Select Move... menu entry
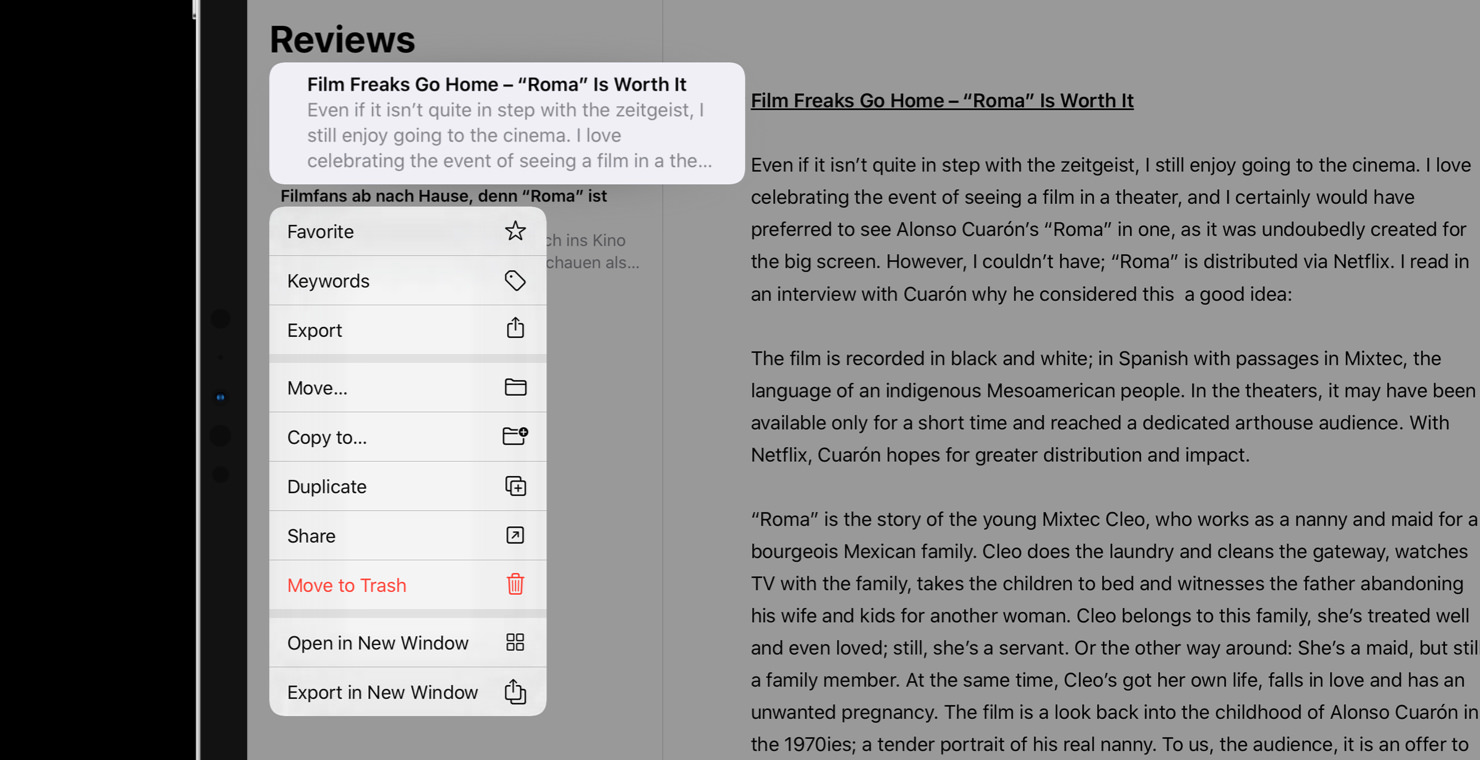This screenshot has width=1480, height=760. (x=408, y=388)
